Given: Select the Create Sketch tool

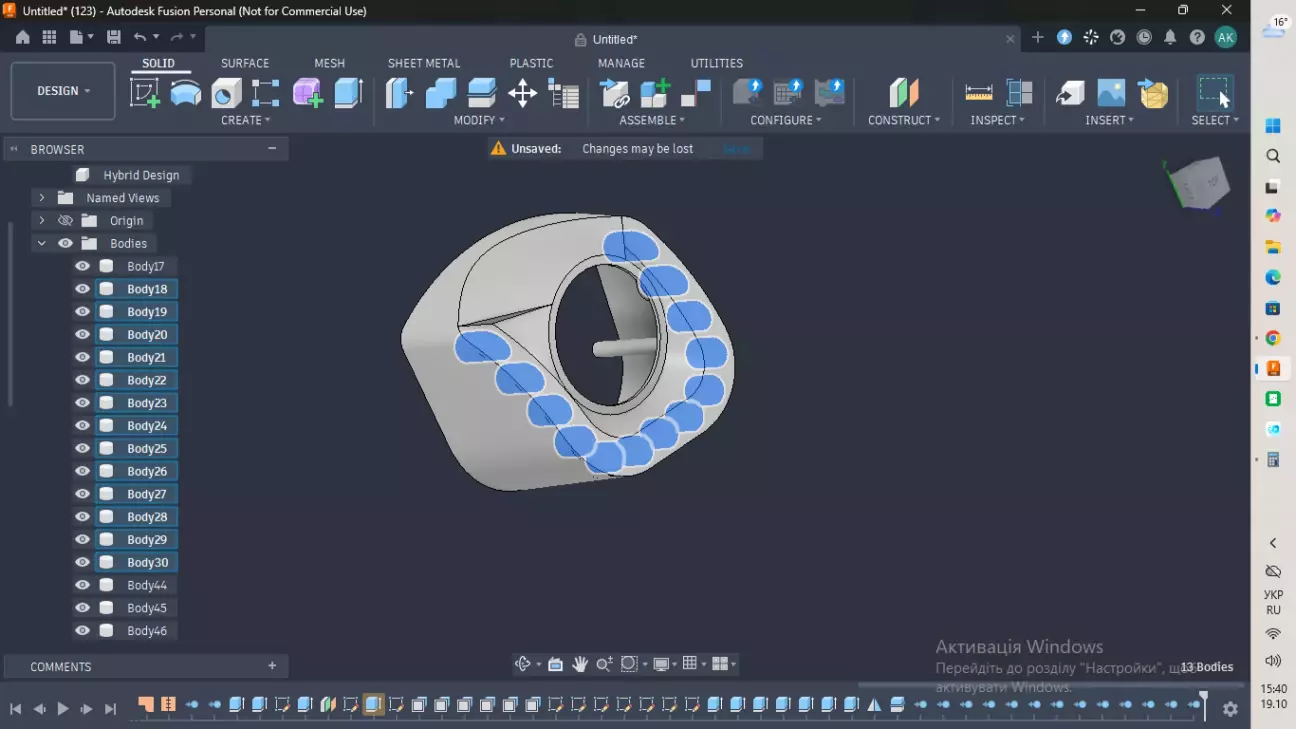Looking at the screenshot, I should coord(145,93).
